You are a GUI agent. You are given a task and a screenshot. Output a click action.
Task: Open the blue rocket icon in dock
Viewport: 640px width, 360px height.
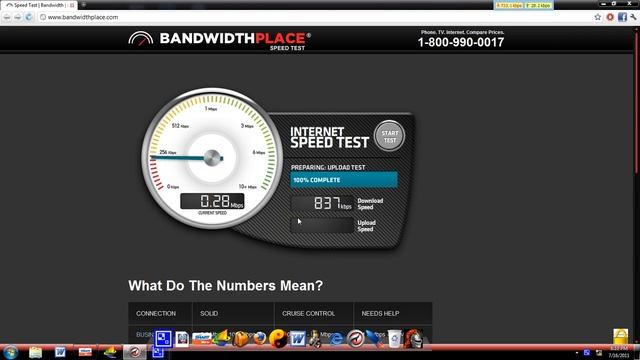click(x=375, y=339)
